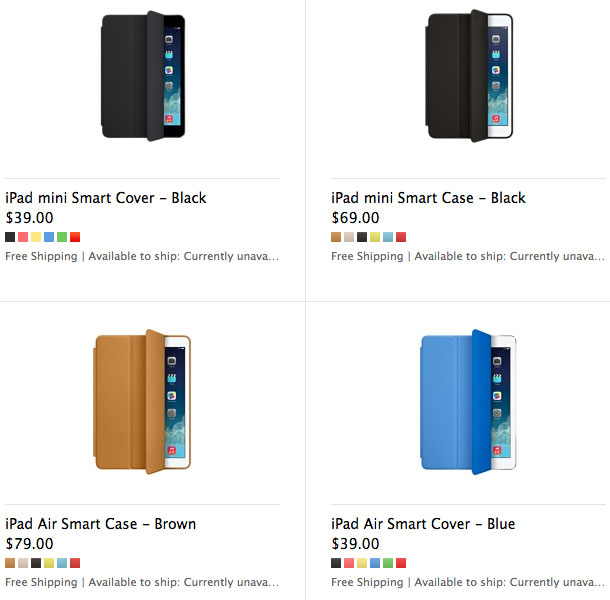
Task: Open the iPad mini Smart Case – Black link
Action: pyautogui.click(x=428, y=197)
